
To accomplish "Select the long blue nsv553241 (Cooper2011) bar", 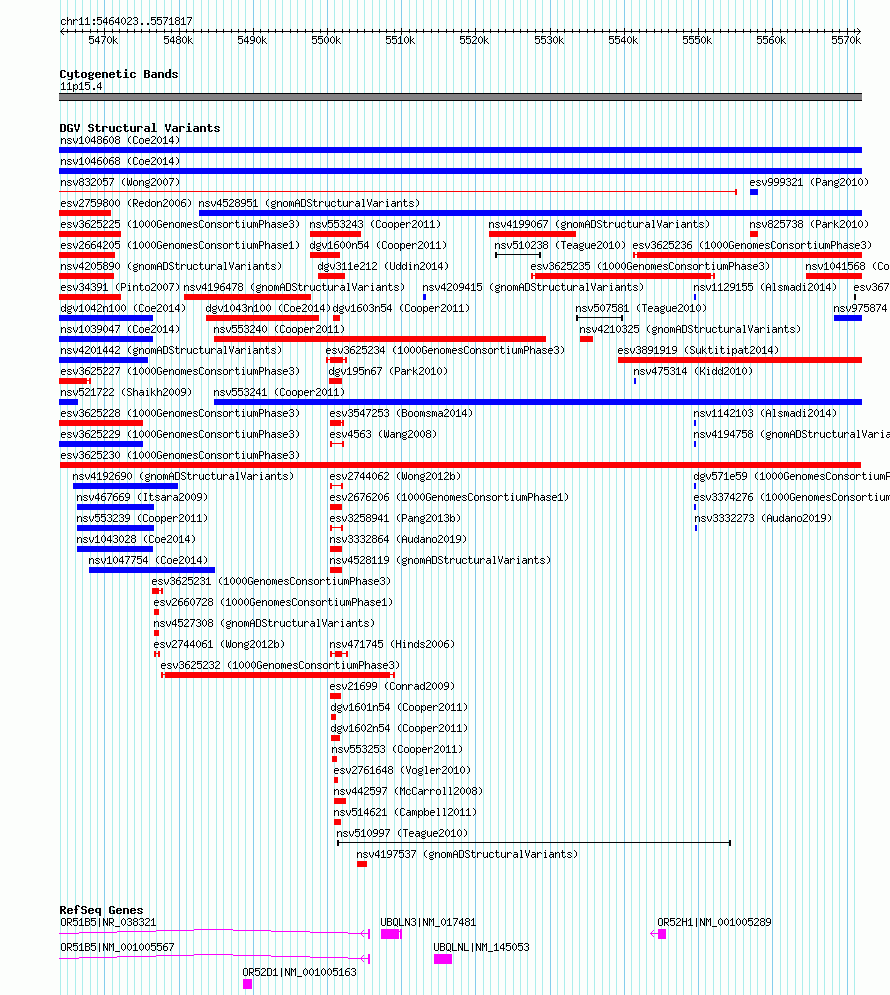I will point(537,402).
